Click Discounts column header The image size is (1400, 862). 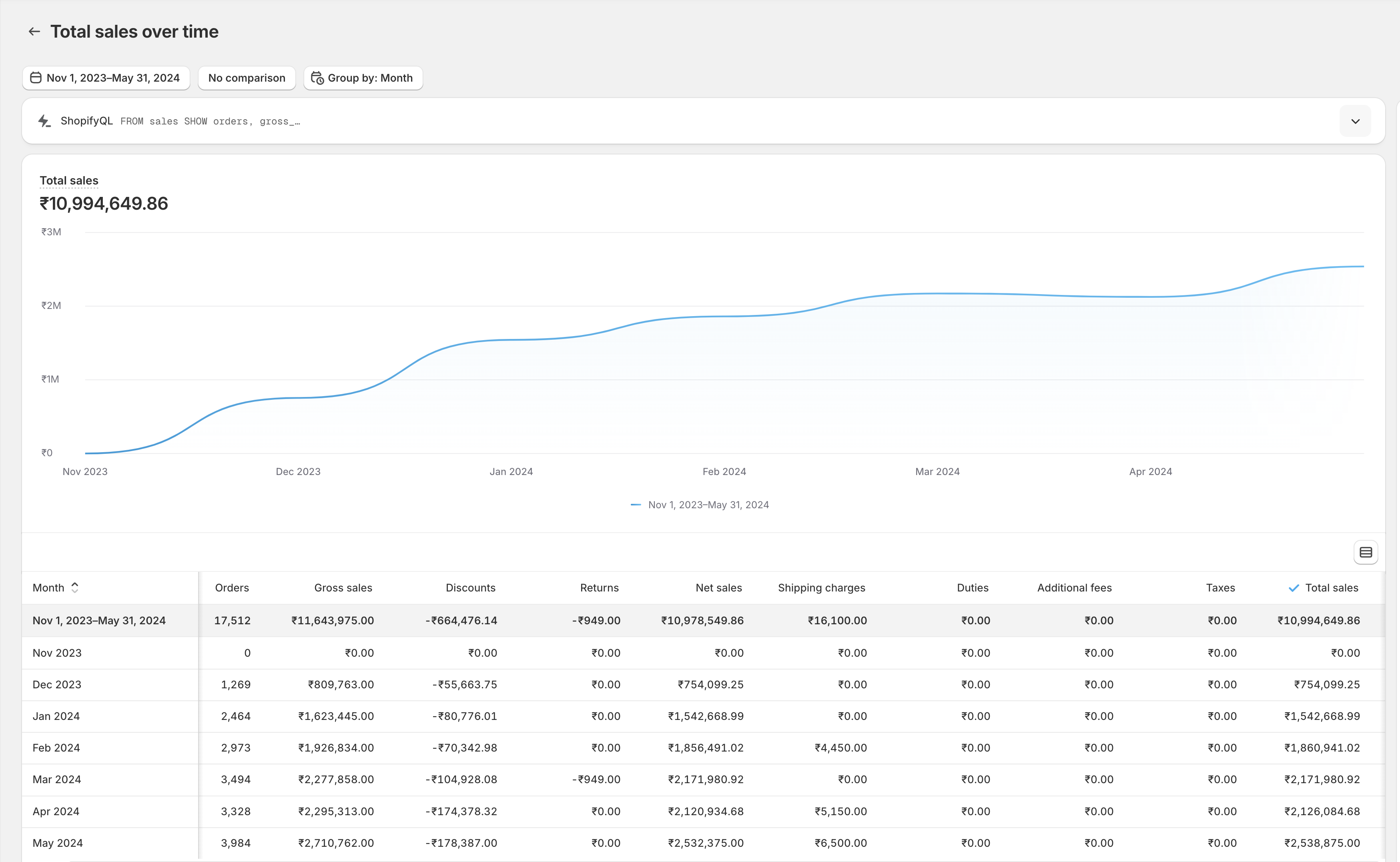click(x=470, y=587)
